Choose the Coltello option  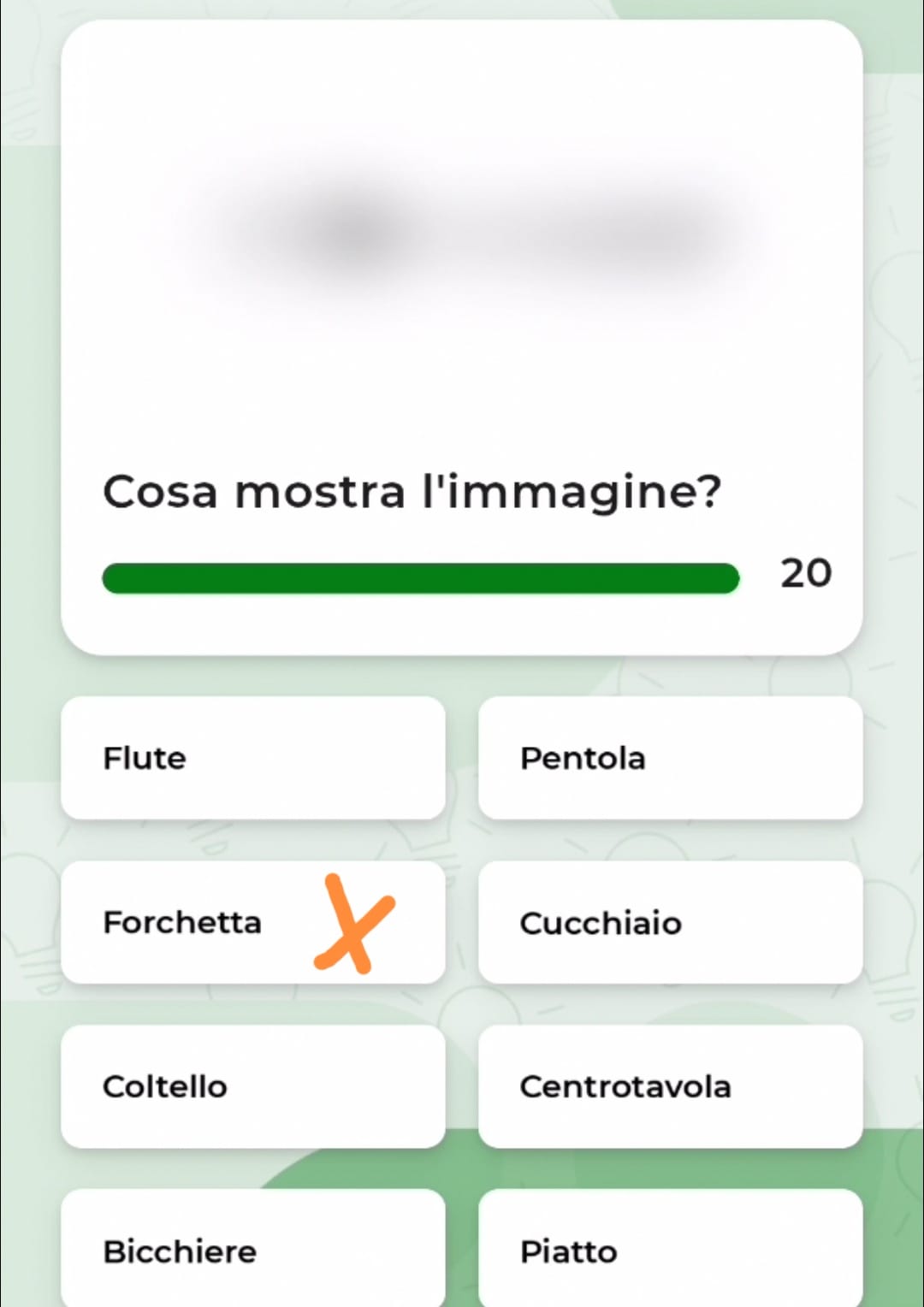(x=252, y=1086)
